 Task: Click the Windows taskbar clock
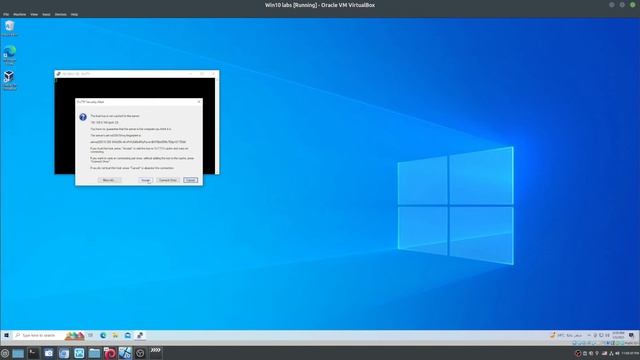pyautogui.click(x=618, y=335)
